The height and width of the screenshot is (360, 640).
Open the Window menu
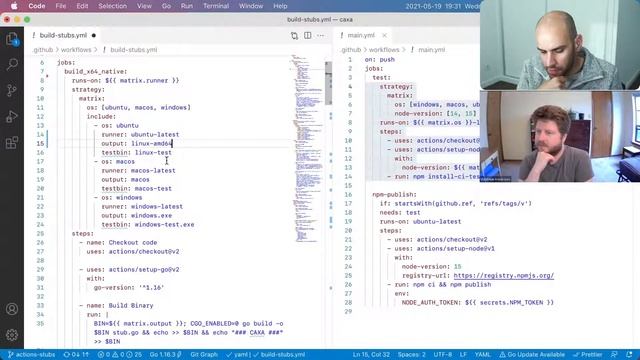(x=251, y=6)
